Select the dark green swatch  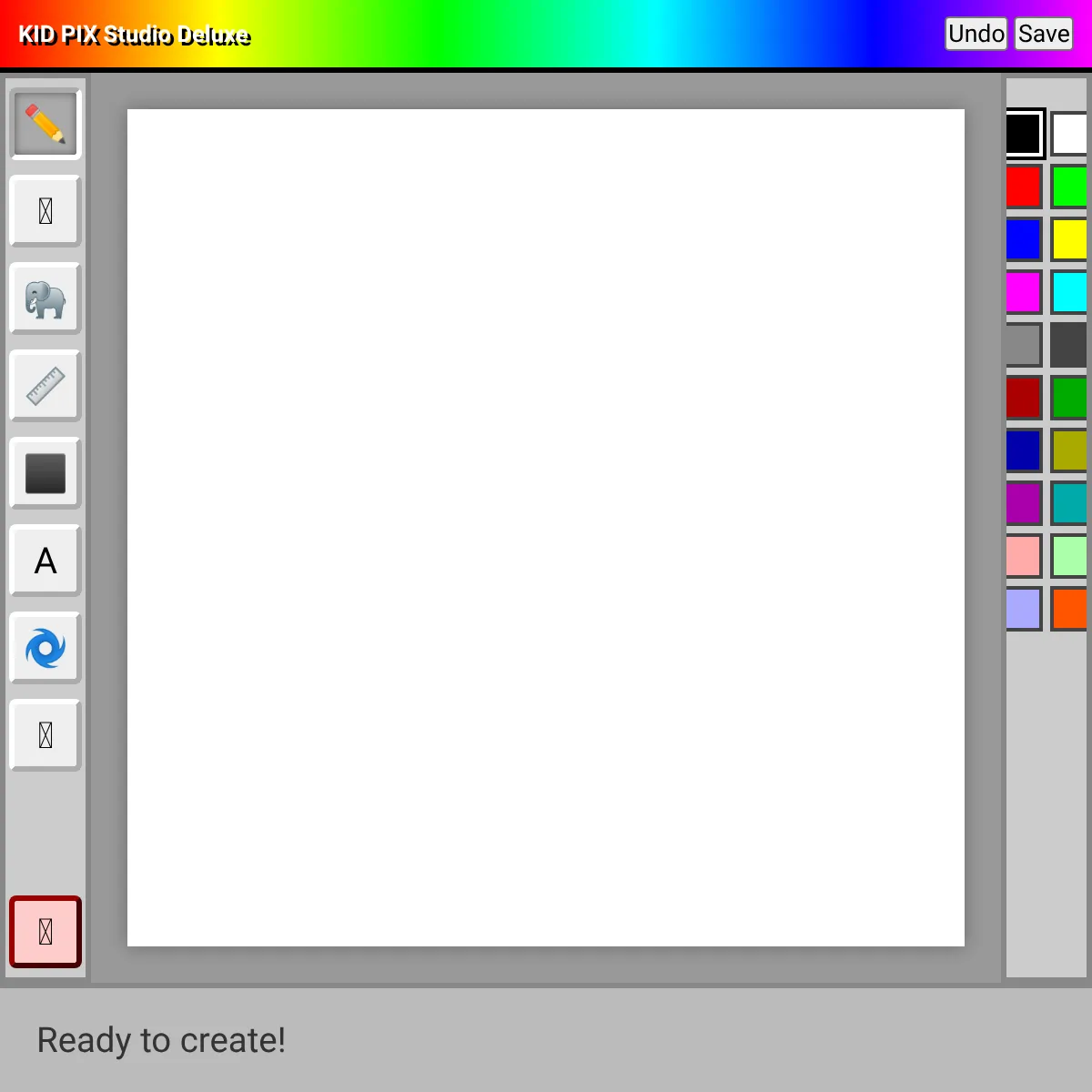(x=1069, y=398)
